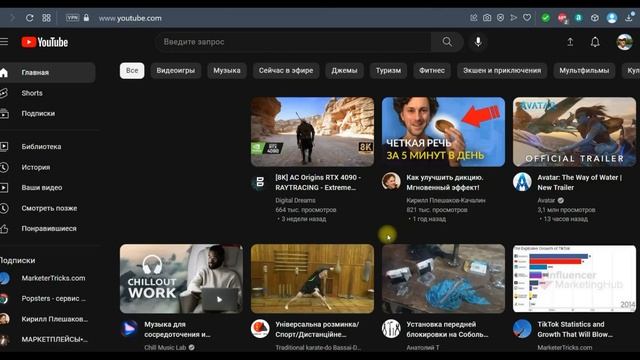This screenshot has height=360, width=640.
Task: Open the account avatar menu
Action: 624,42
